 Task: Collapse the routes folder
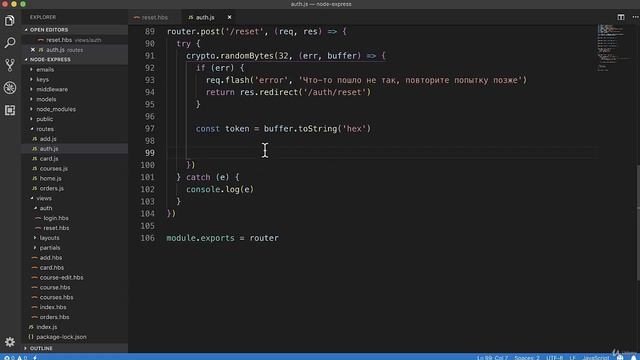pyautogui.click(x=45, y=129)
